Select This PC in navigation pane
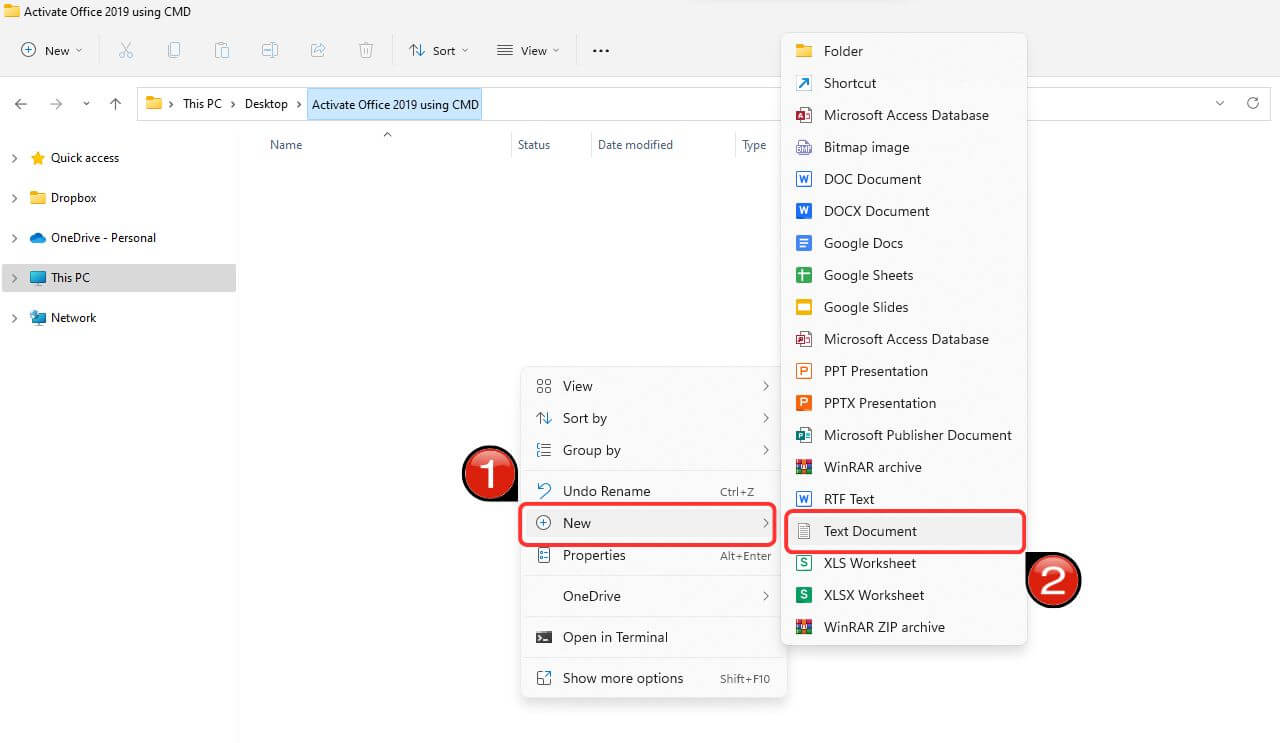Viewport: 1280px width, 743px height. coord(119,278)
